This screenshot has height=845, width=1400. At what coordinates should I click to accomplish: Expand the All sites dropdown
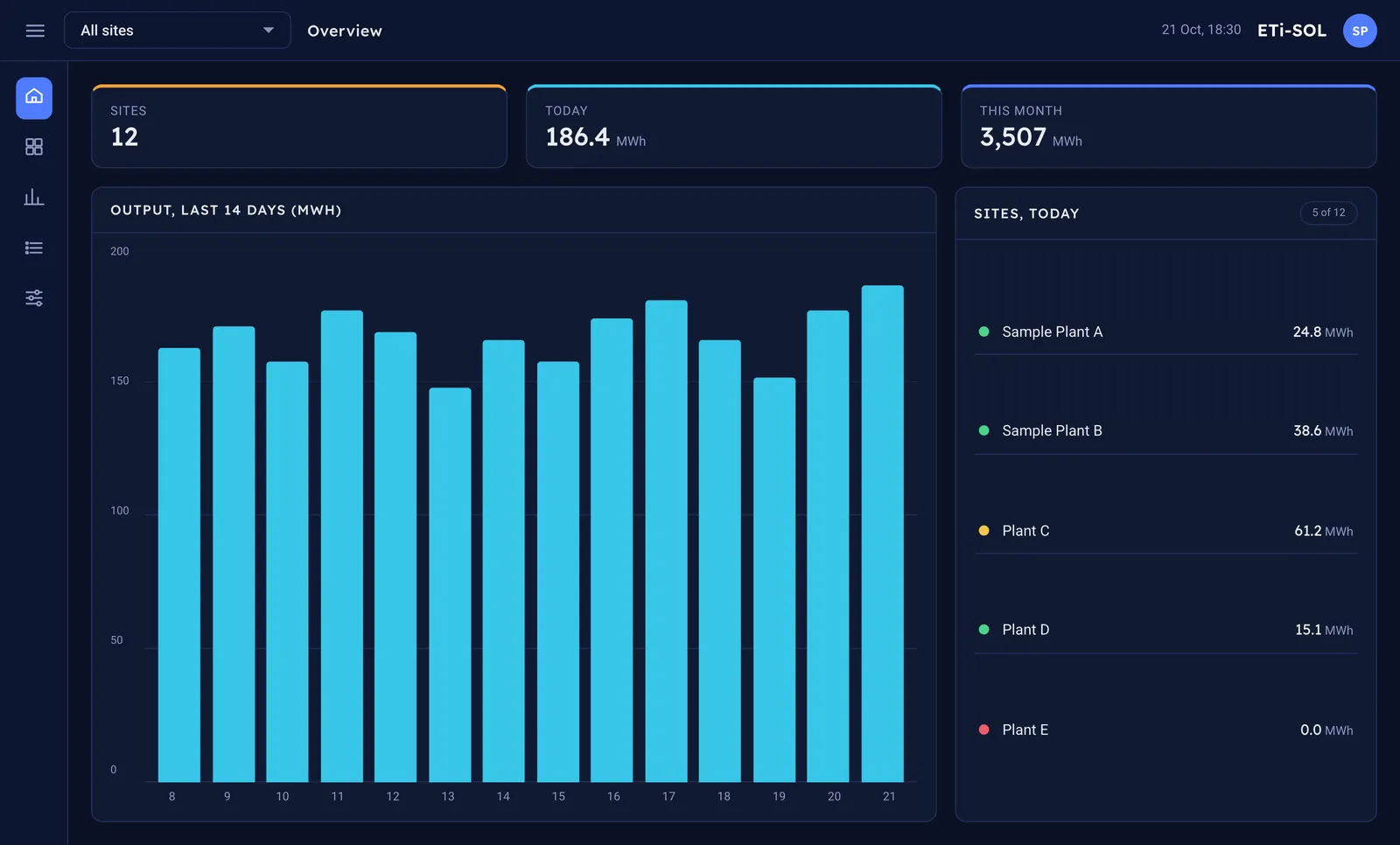pyautogui.click(x=178, y=31)
